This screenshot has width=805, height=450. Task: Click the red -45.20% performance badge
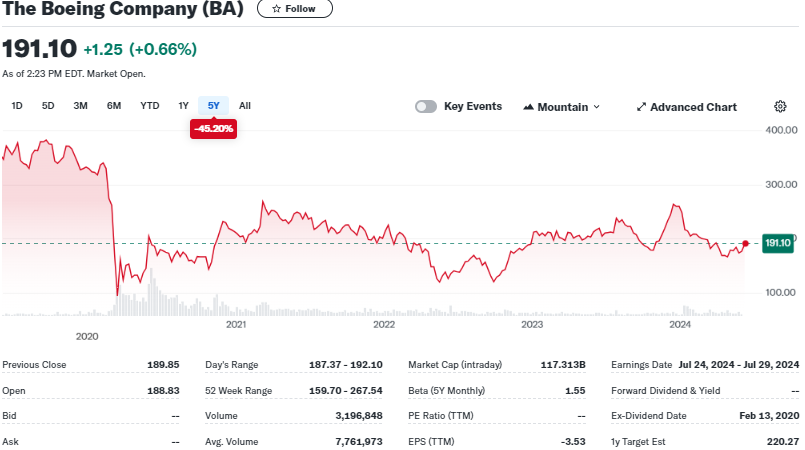(x=214, y=129)
